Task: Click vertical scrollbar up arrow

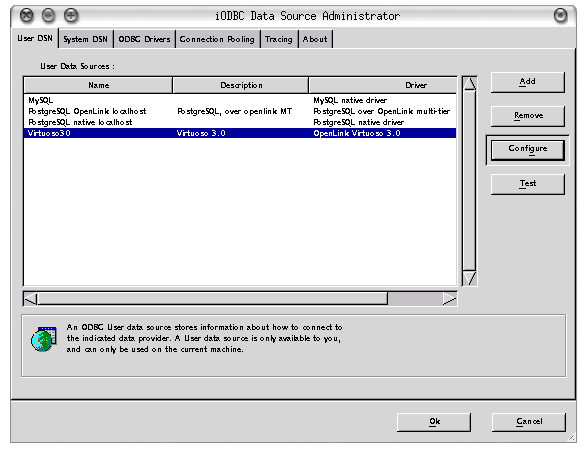Action: pyautogui.click(x=469, y=84)
